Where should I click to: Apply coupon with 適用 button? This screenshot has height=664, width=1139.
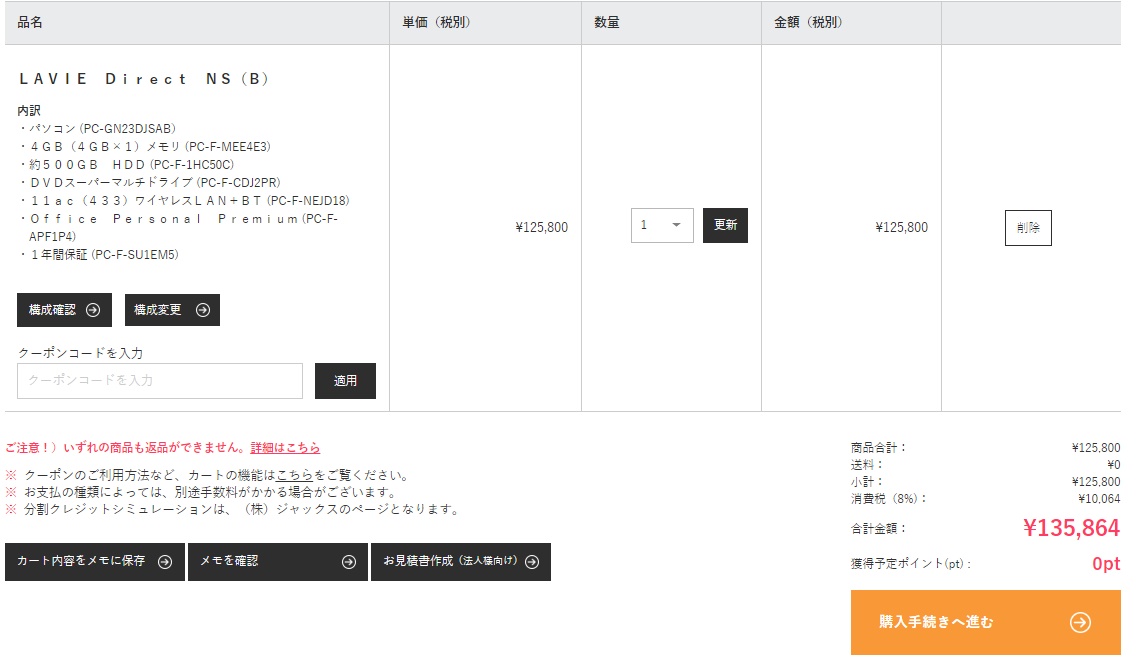(x=345, y=381)
